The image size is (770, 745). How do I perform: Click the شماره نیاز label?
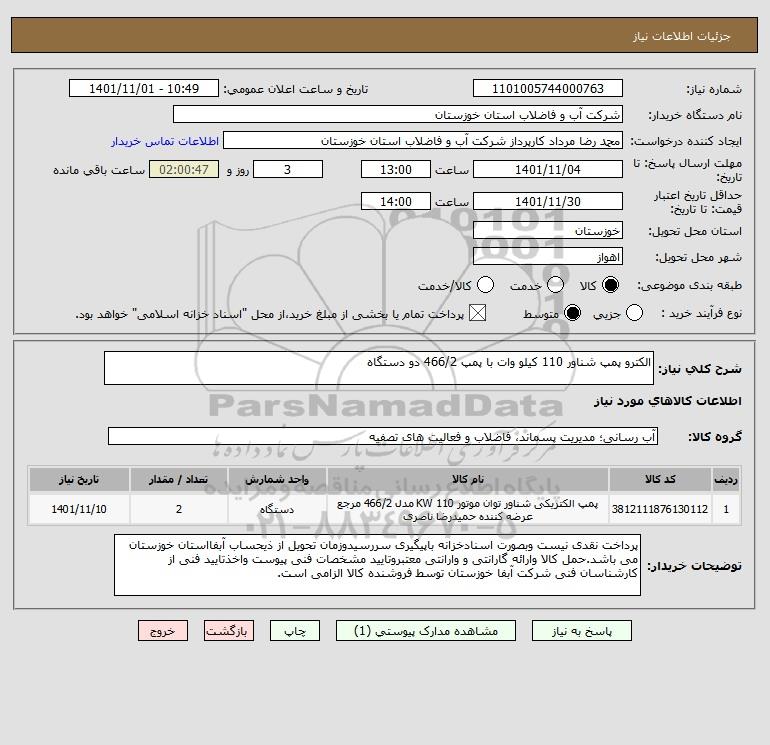pos(714,89)
